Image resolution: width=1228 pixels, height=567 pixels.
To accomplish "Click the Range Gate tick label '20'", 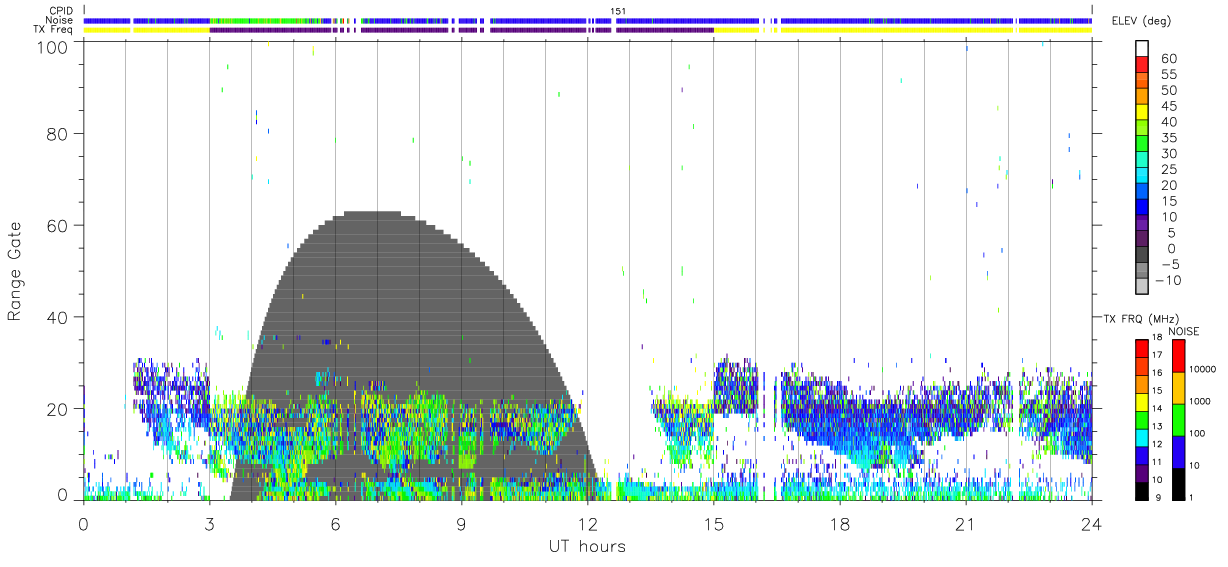I will pyautogui.click(x=57, y=409).
